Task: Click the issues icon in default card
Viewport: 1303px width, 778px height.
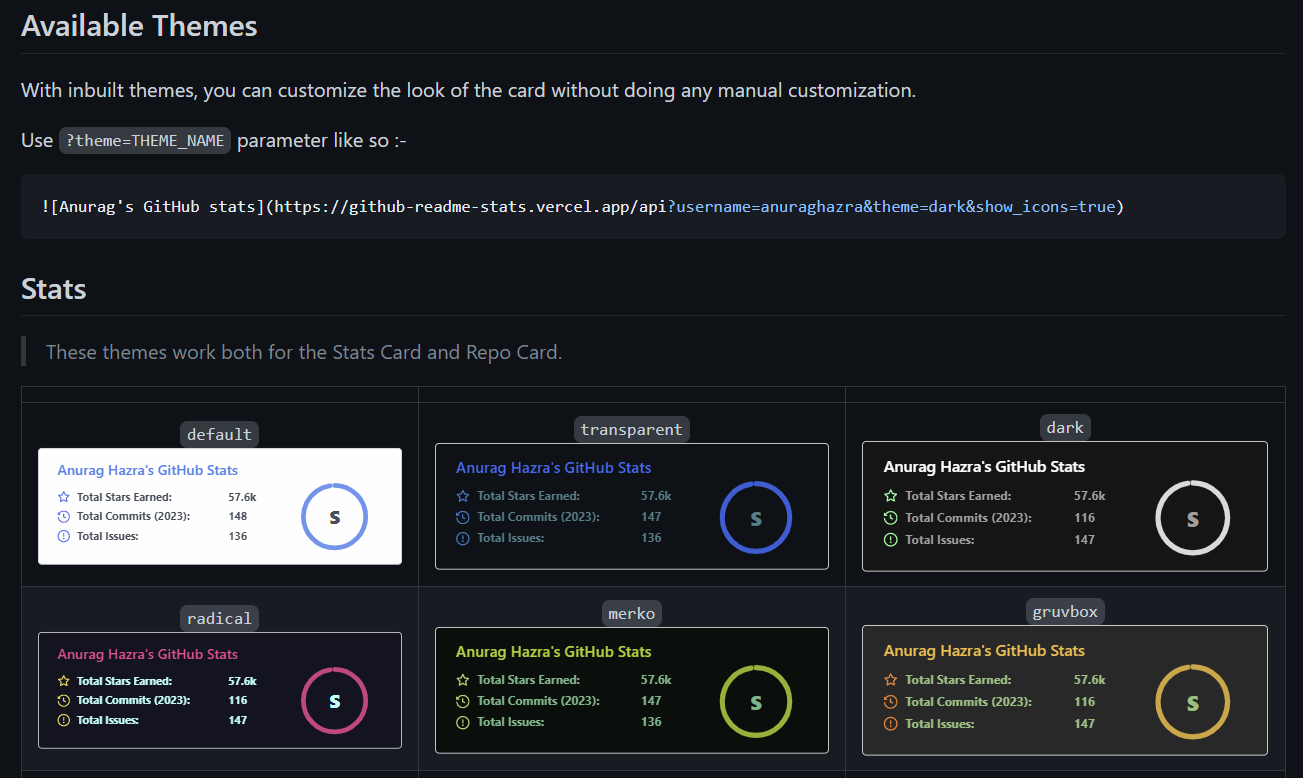Action: point(64,536)
